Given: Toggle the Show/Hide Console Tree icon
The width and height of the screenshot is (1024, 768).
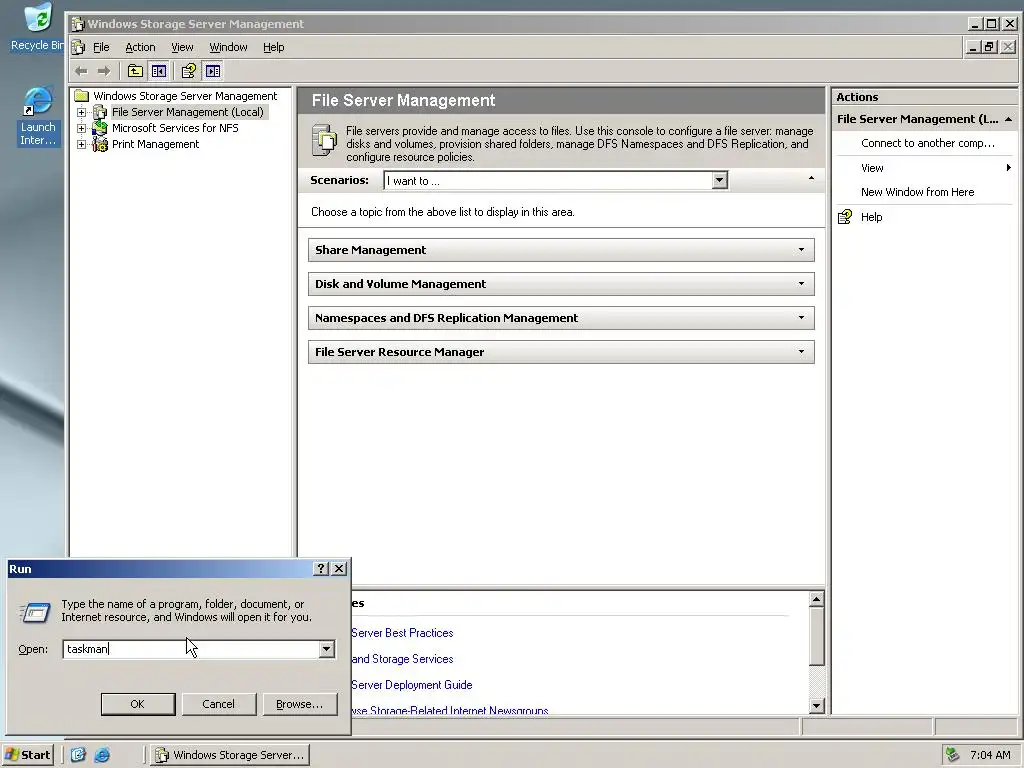Looking at the screenshot, I should [159, 71].
